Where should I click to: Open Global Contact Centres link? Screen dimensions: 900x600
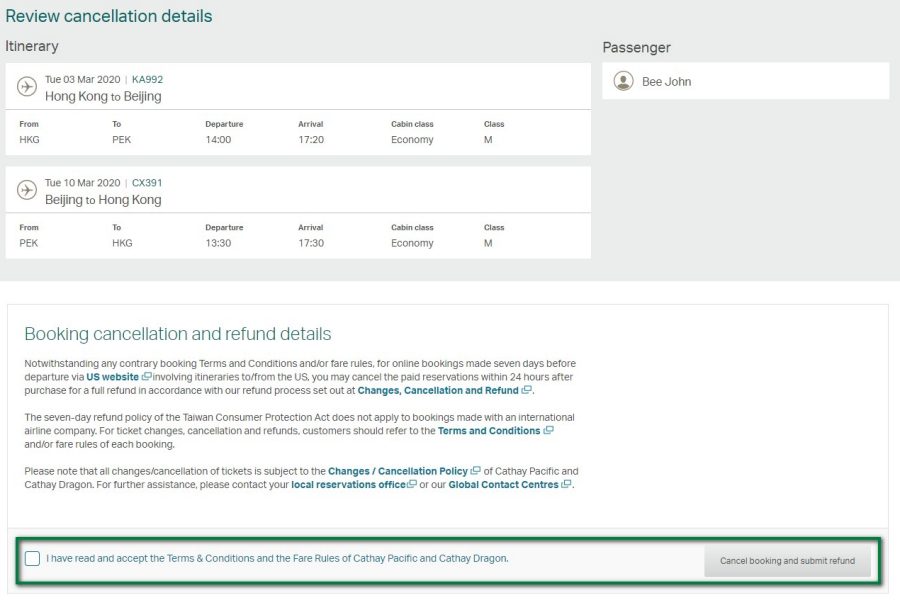pos(503,485)
